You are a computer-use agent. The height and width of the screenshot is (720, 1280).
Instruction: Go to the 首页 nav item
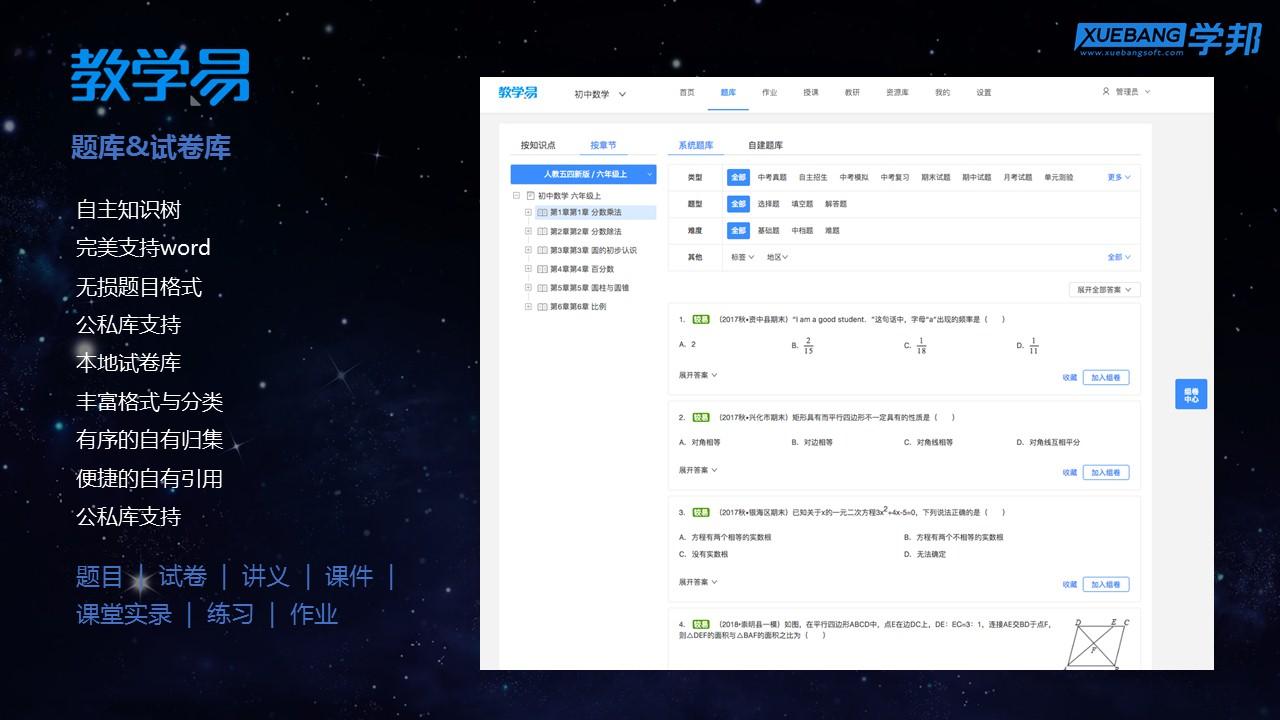pos(687,92)
